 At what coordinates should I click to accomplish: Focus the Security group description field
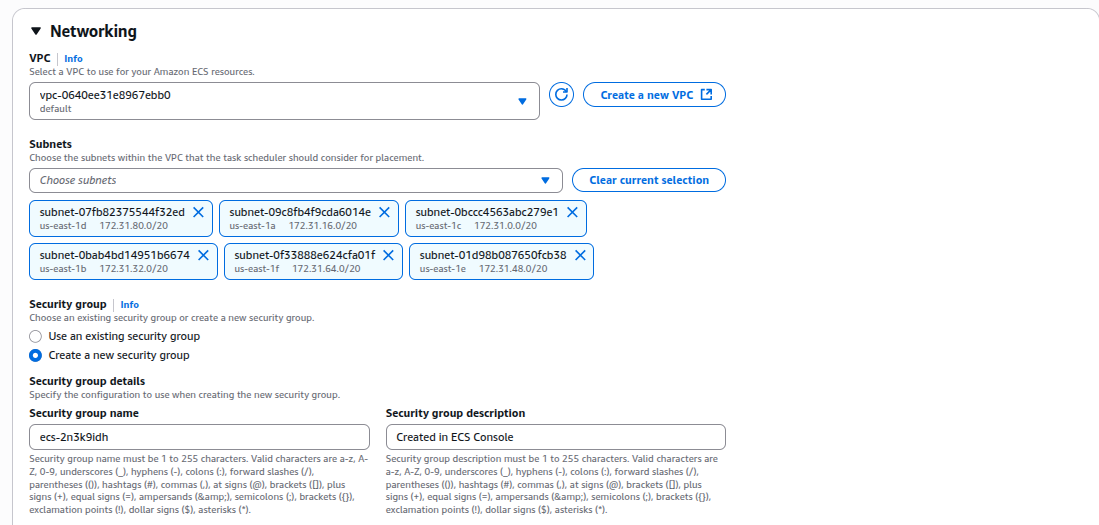pyautogui.click(x=556, y=437)
